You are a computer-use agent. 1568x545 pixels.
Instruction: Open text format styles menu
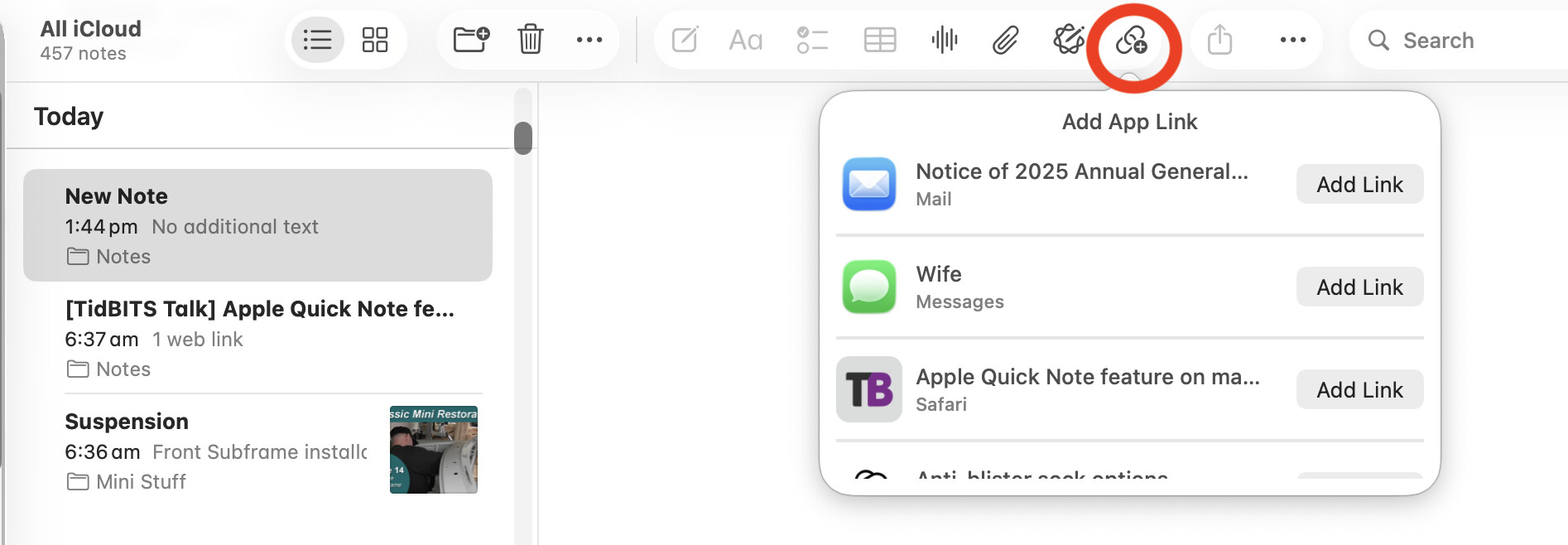tap(745, 40)
